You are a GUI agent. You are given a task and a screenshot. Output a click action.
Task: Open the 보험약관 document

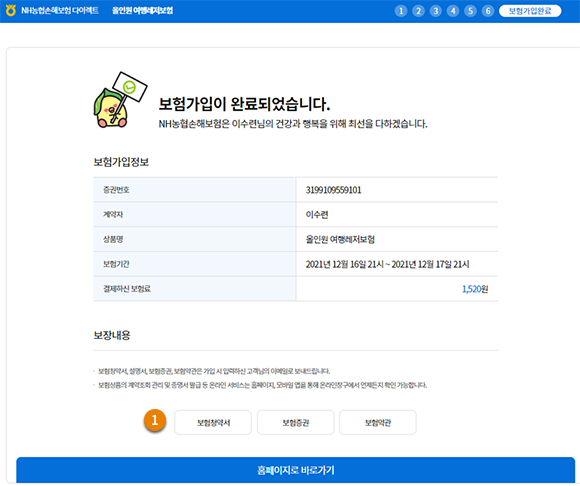[x=378, y=422]
